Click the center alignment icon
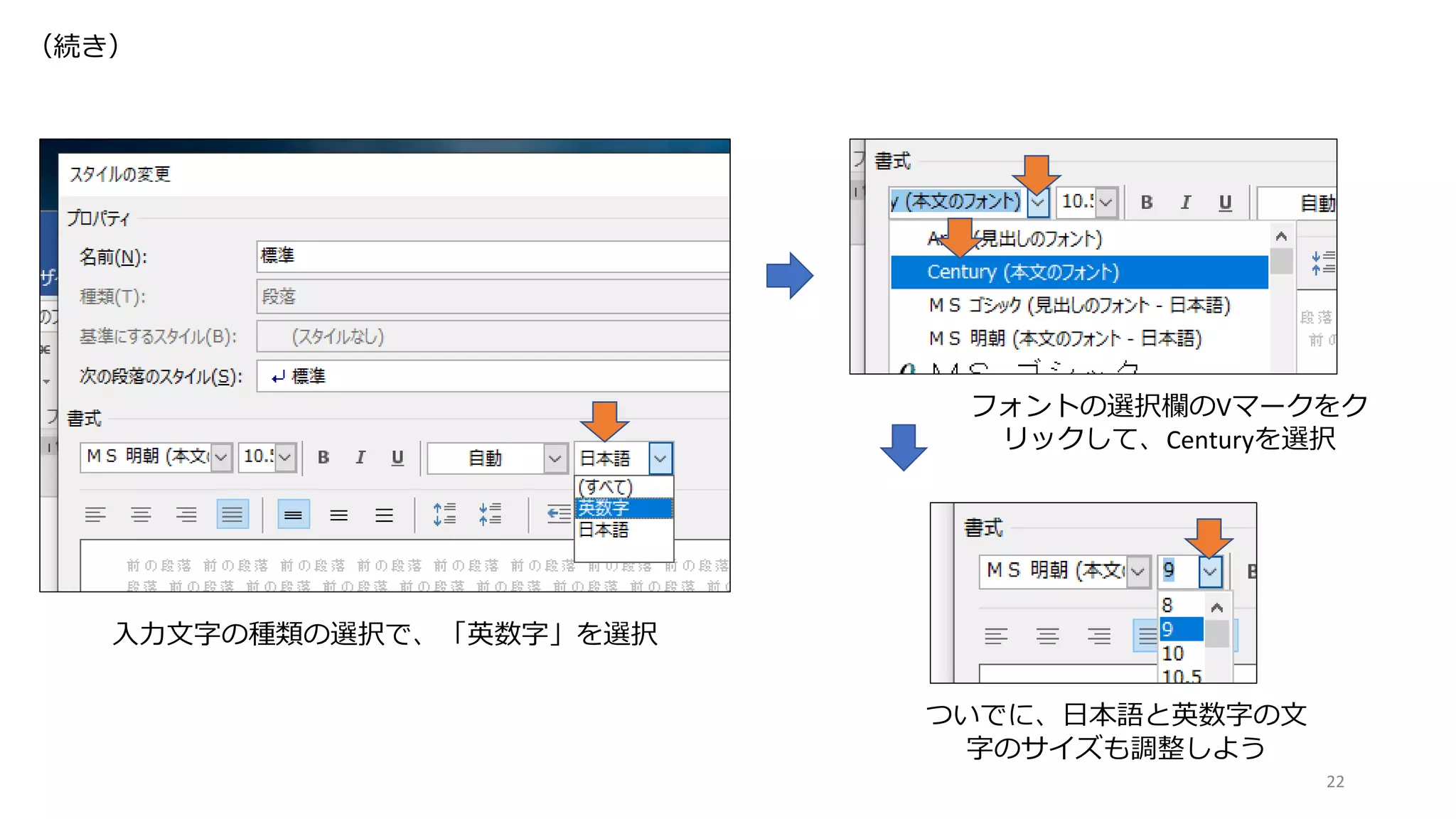This screenshot has height=819, width=1456. 141,515
